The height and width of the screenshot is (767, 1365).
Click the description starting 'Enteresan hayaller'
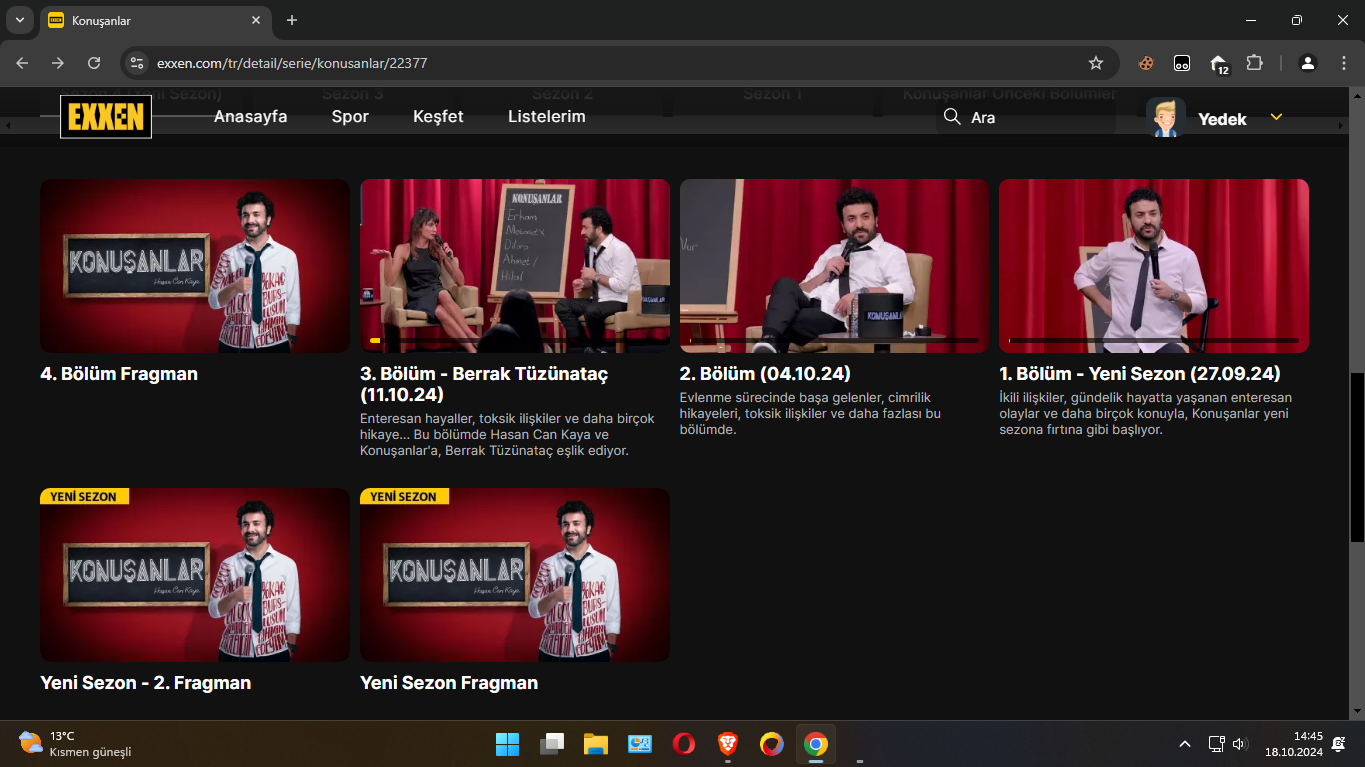click(508, 435)
